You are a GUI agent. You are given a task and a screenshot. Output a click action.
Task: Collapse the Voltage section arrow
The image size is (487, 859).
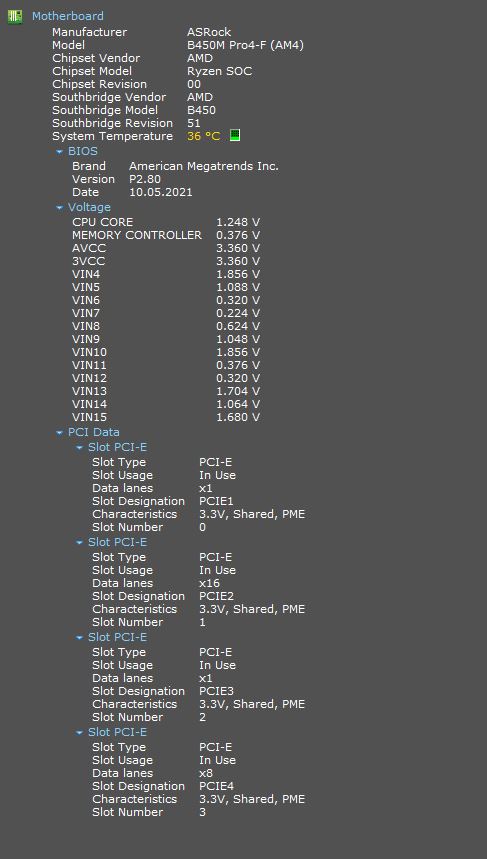point(60,208)
